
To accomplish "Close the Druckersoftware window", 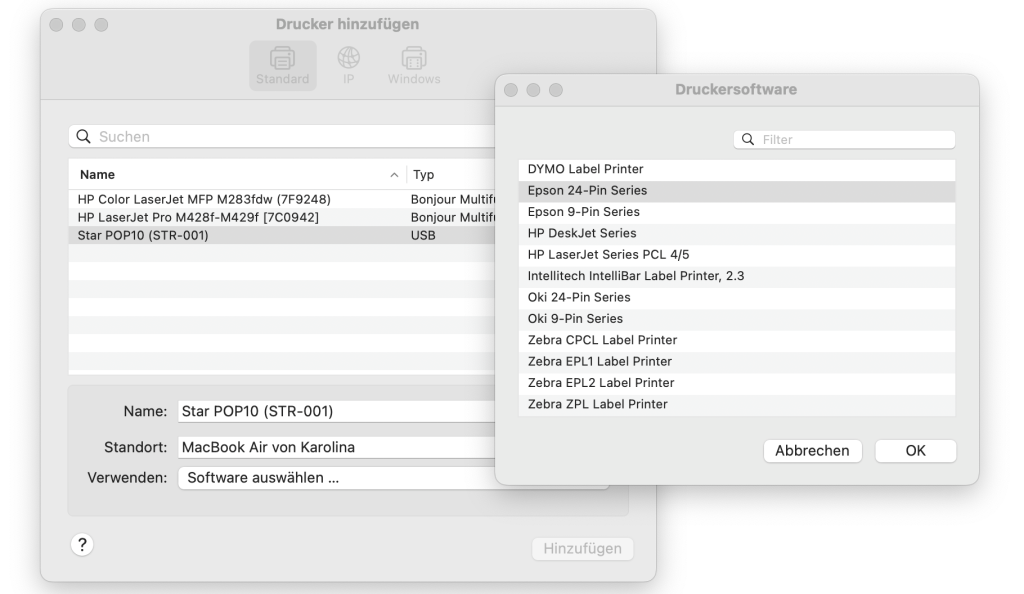I will [x=511, y=90].
